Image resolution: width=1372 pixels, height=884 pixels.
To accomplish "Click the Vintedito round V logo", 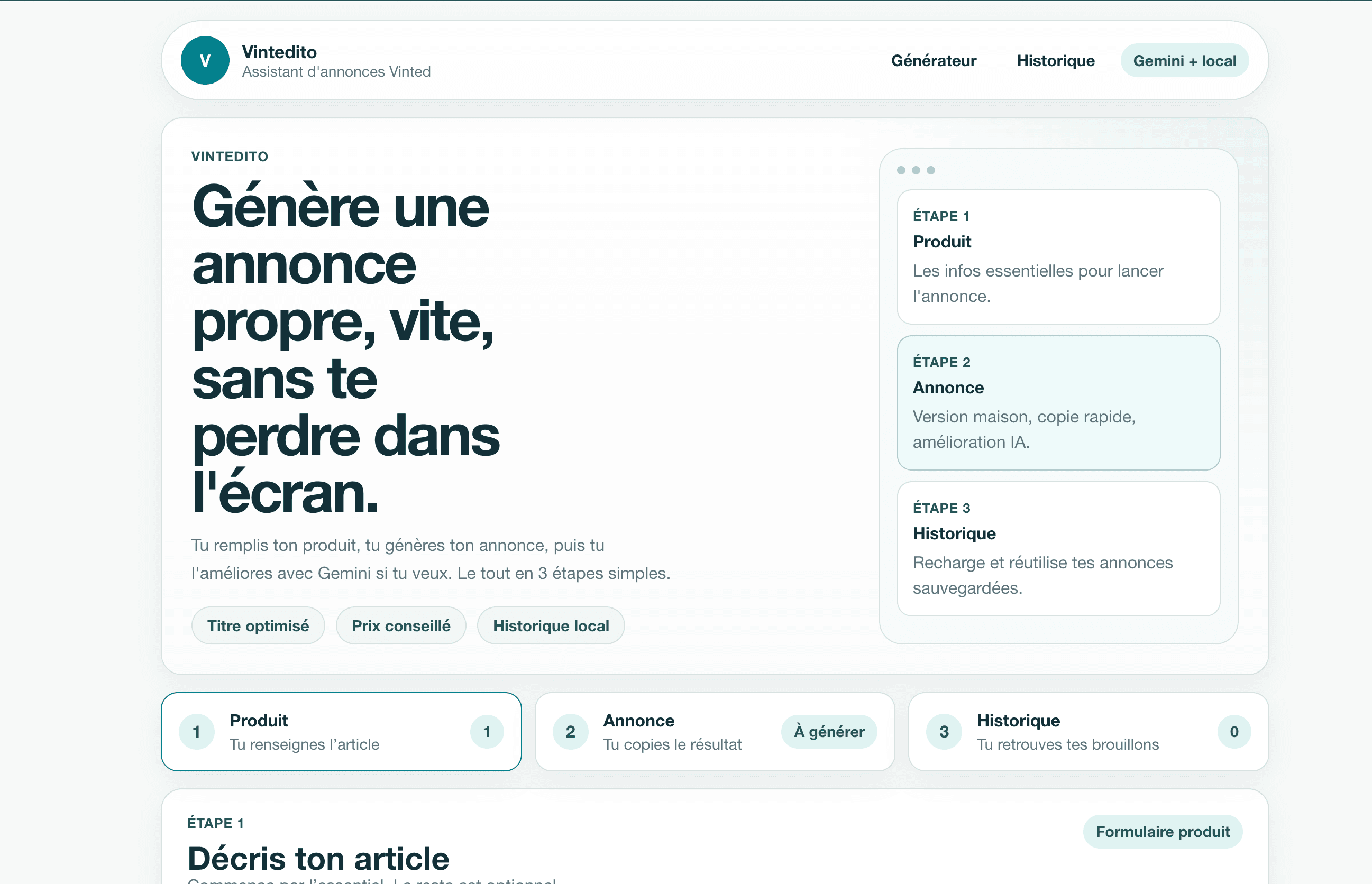I will pos(205,60).
